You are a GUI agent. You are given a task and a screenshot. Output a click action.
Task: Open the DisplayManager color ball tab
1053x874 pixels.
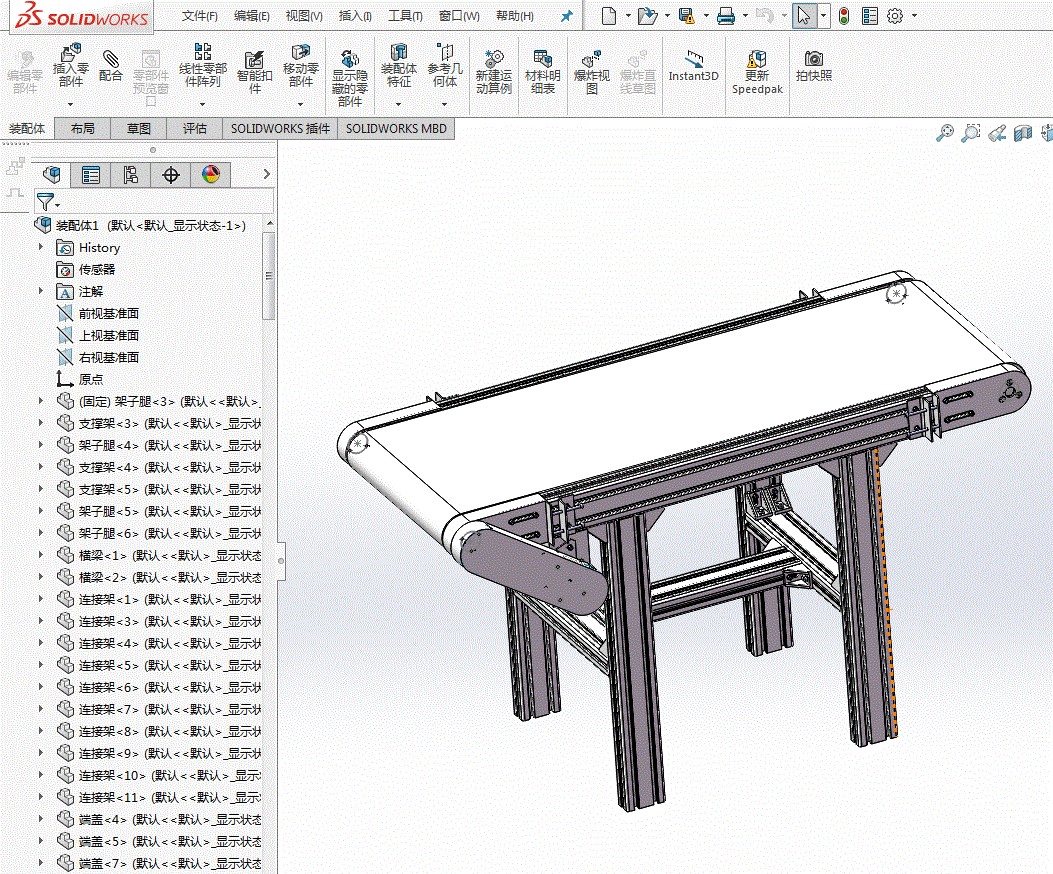click(x=211, y=175)
